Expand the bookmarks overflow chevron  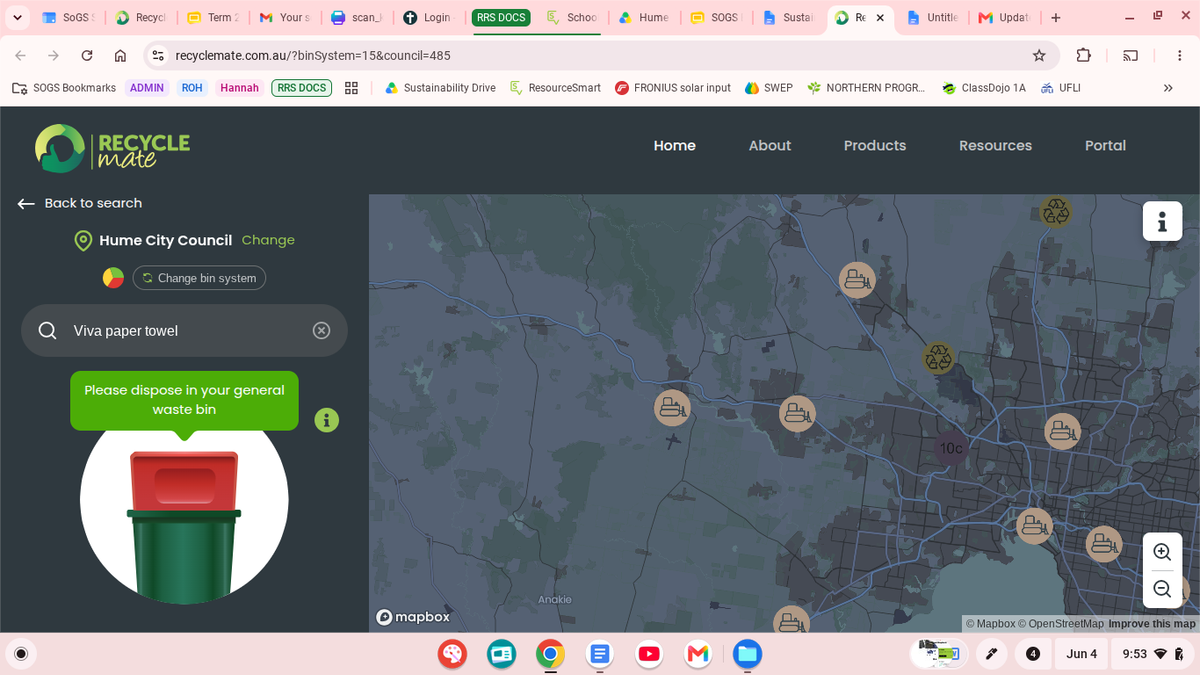1168,88
